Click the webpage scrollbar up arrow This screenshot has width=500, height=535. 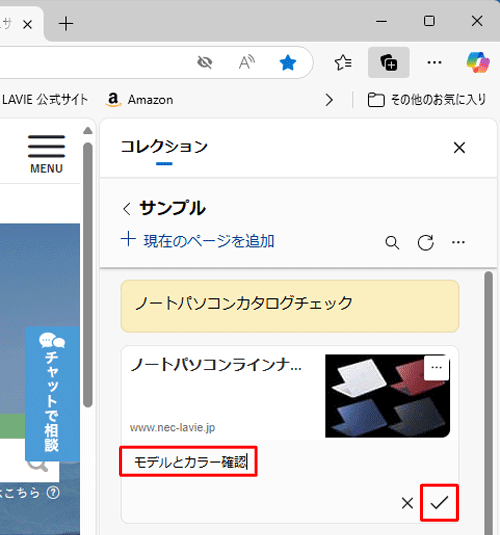[88, 131]
